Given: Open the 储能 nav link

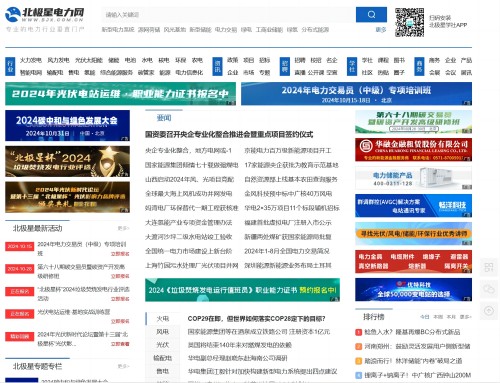Looking at the screenshot, I should point(113,60).
